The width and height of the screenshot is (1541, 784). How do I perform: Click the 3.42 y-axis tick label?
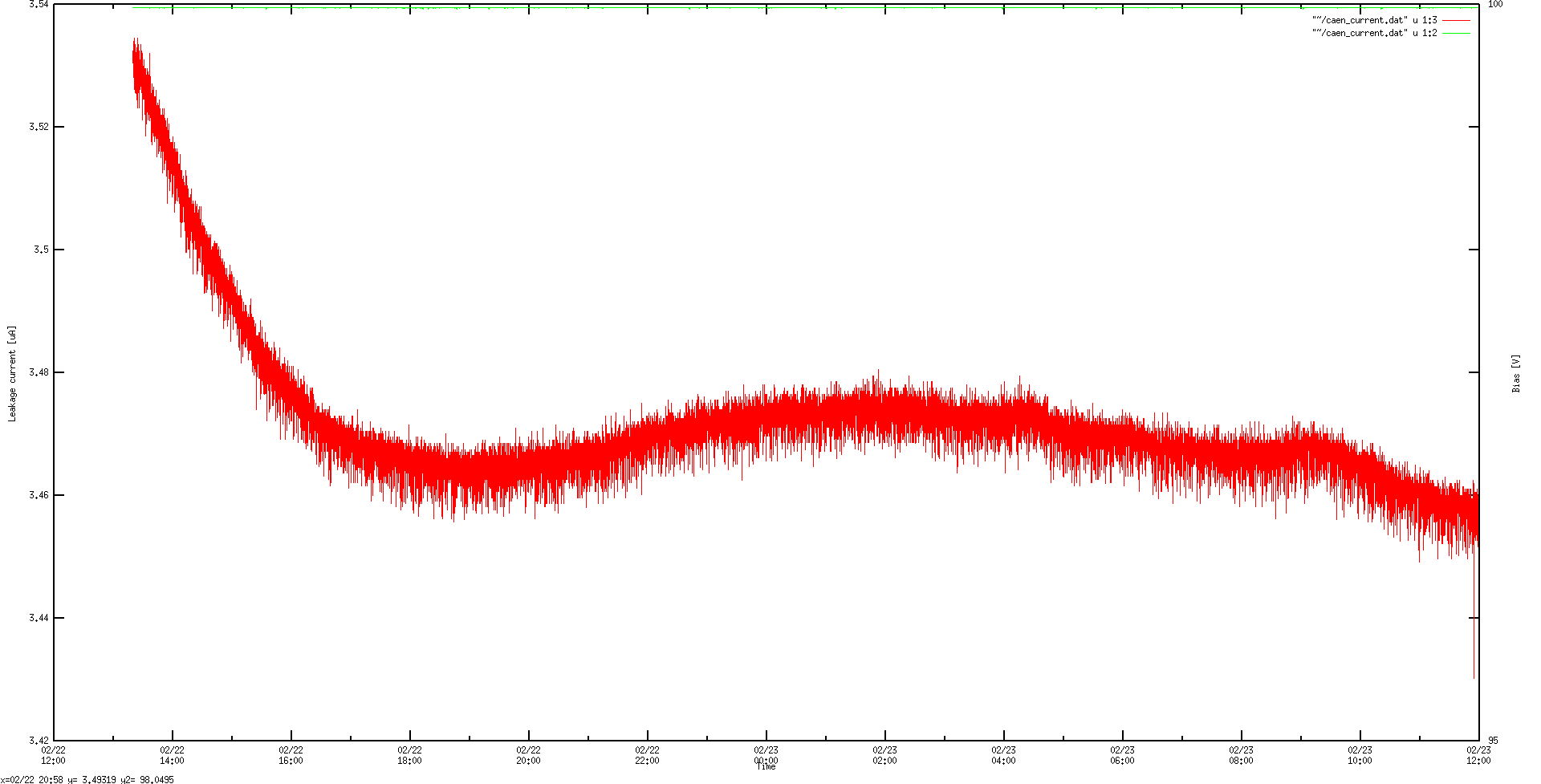(39, 741)
